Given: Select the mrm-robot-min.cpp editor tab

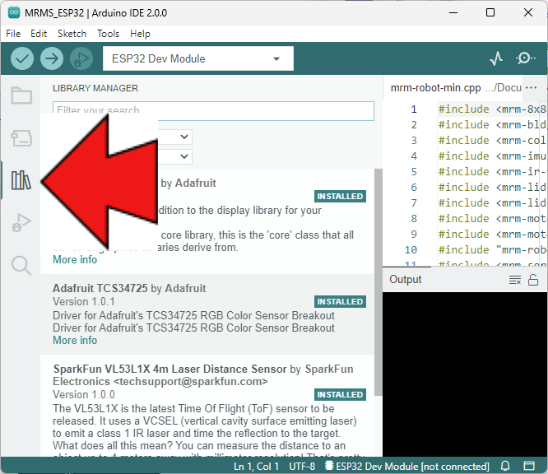Looking at the screenshot, I should pyautogui.click(x=435, y=87).
